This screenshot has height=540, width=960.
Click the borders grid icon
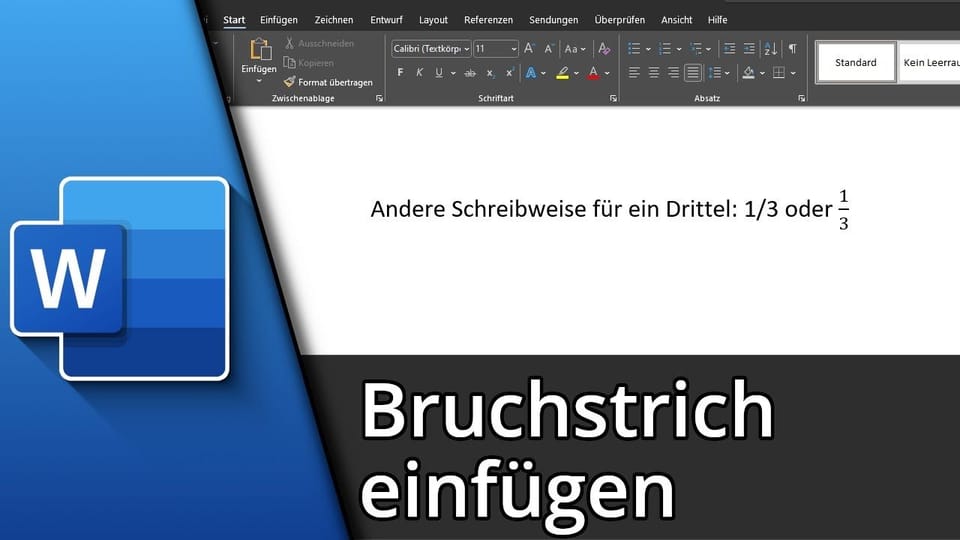[779, 73]
